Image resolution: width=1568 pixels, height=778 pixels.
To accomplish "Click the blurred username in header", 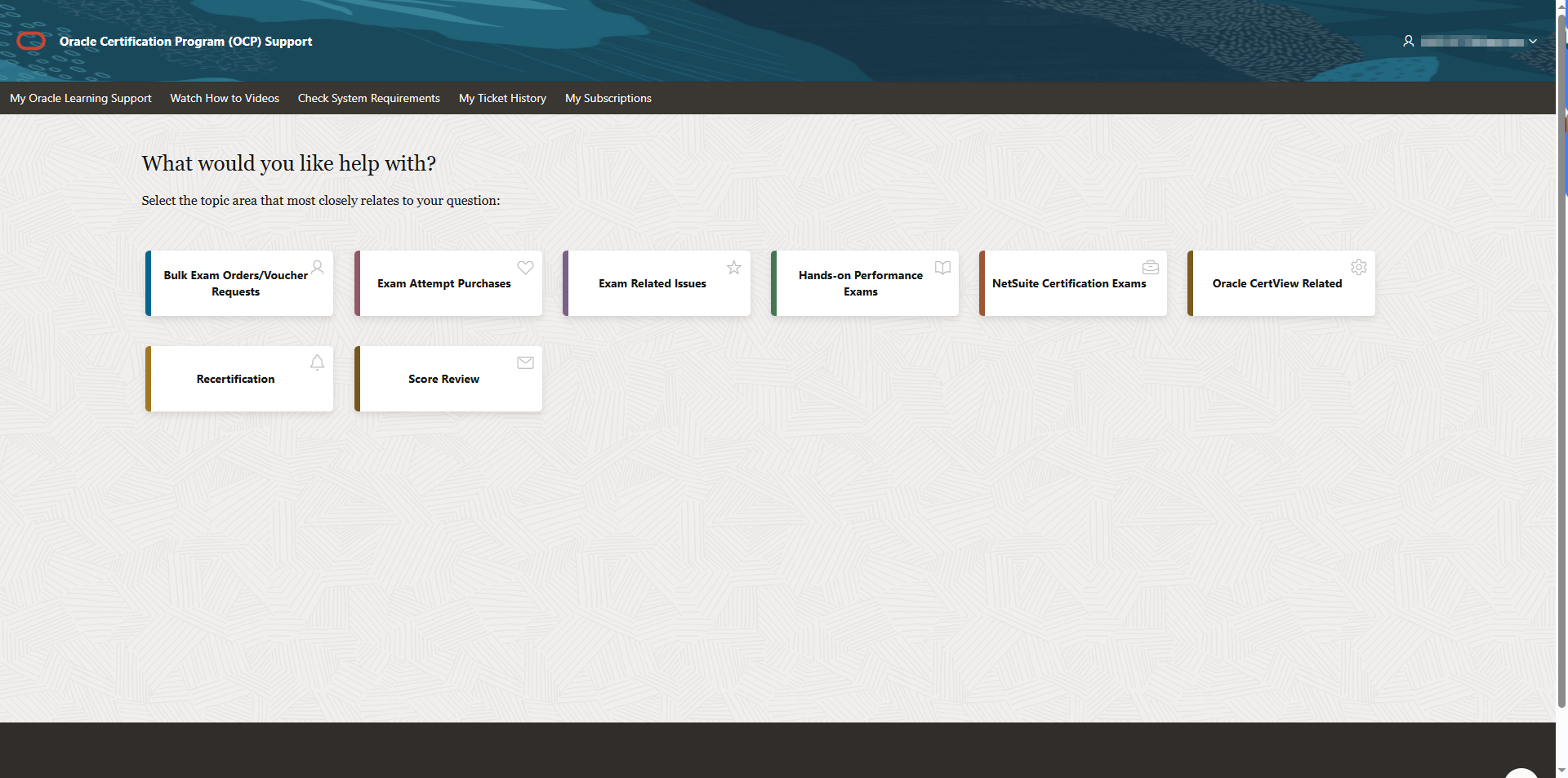I will [x=1472, y=42].
